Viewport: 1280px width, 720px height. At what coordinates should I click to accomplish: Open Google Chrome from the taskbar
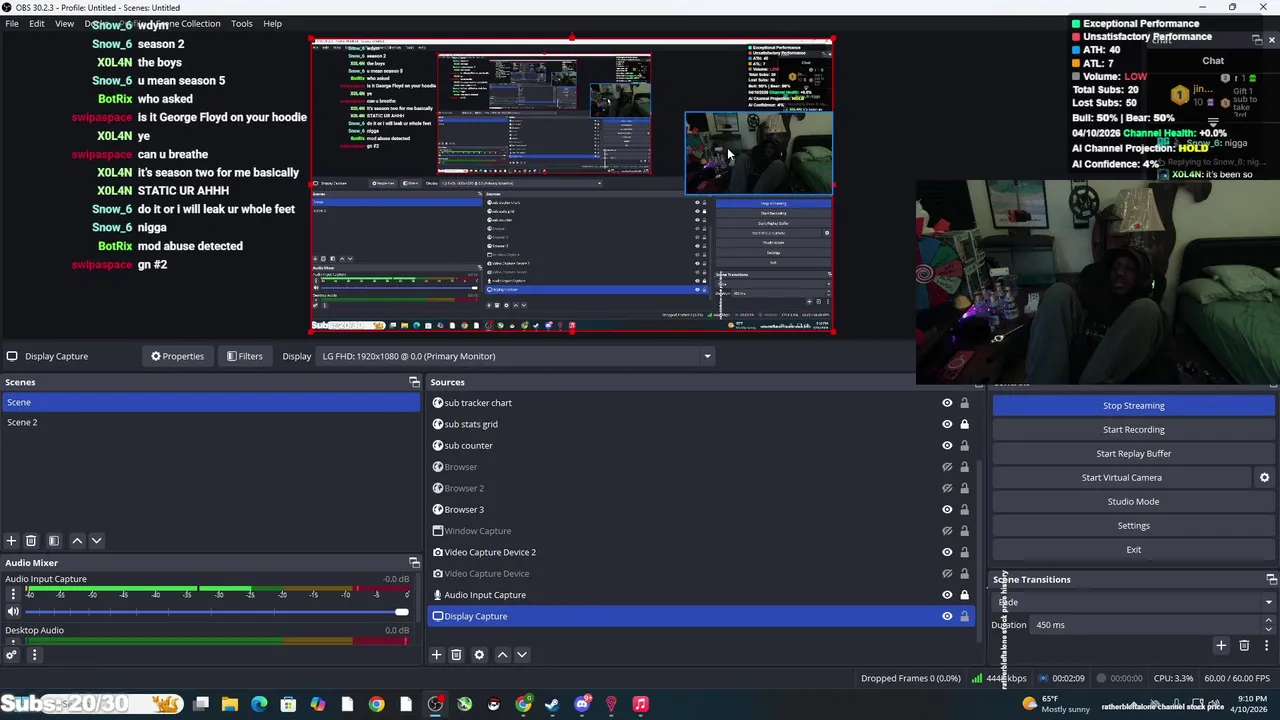click(x=376, y=704)
